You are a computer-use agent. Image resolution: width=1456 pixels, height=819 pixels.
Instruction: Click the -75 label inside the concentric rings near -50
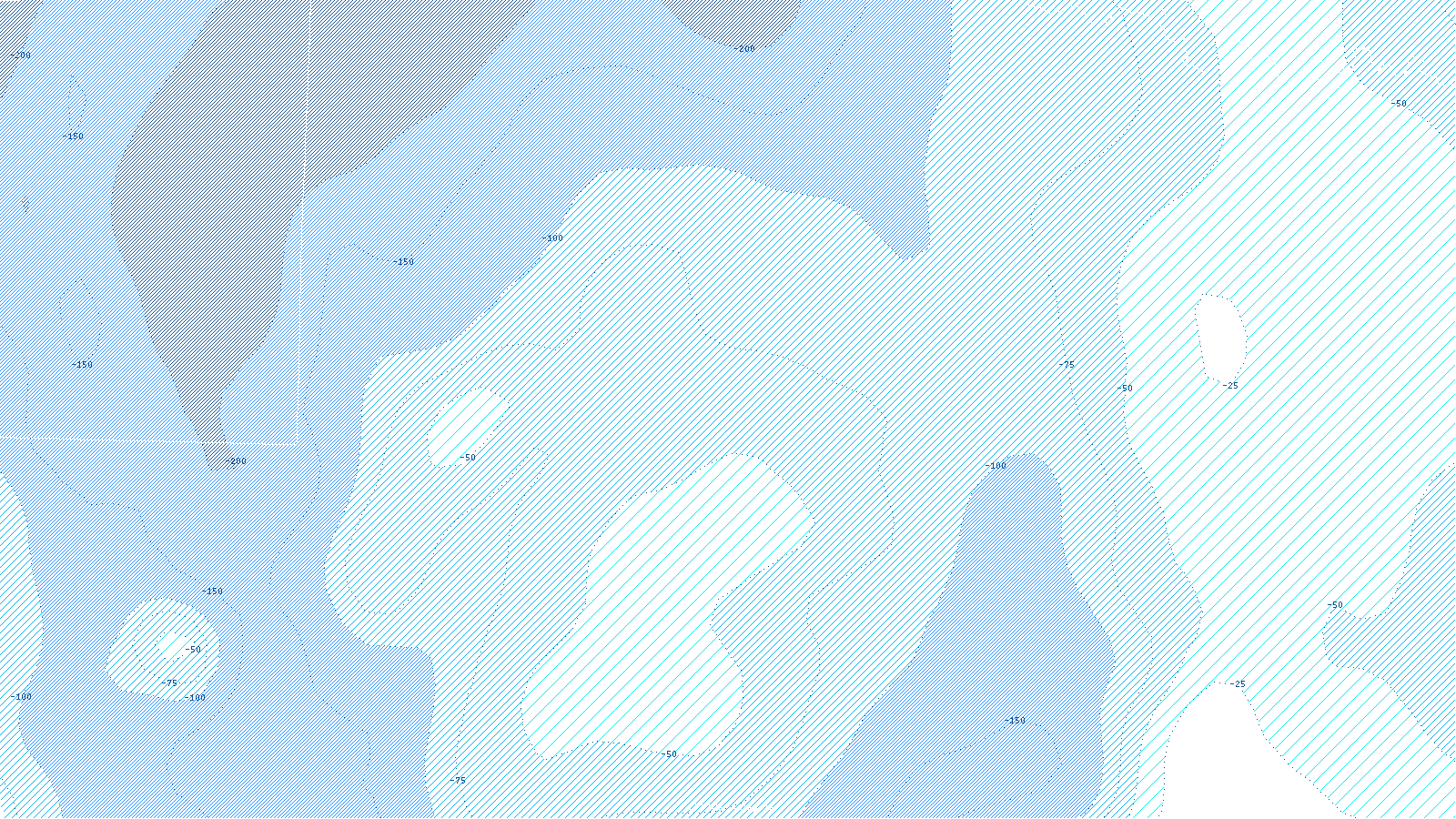(169, 683)
